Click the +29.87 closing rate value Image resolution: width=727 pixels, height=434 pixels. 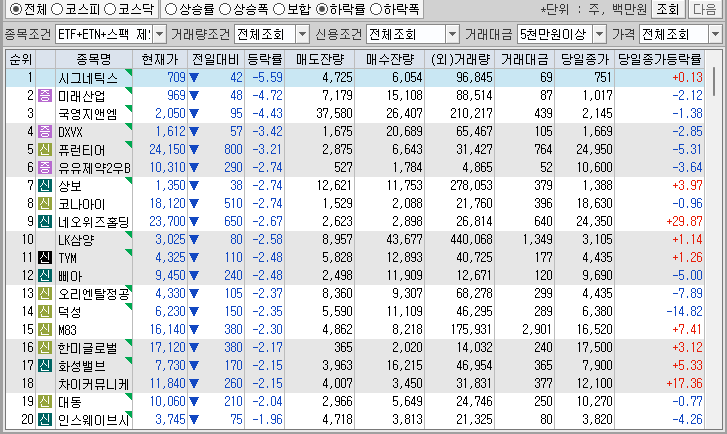tap(684, 222)
